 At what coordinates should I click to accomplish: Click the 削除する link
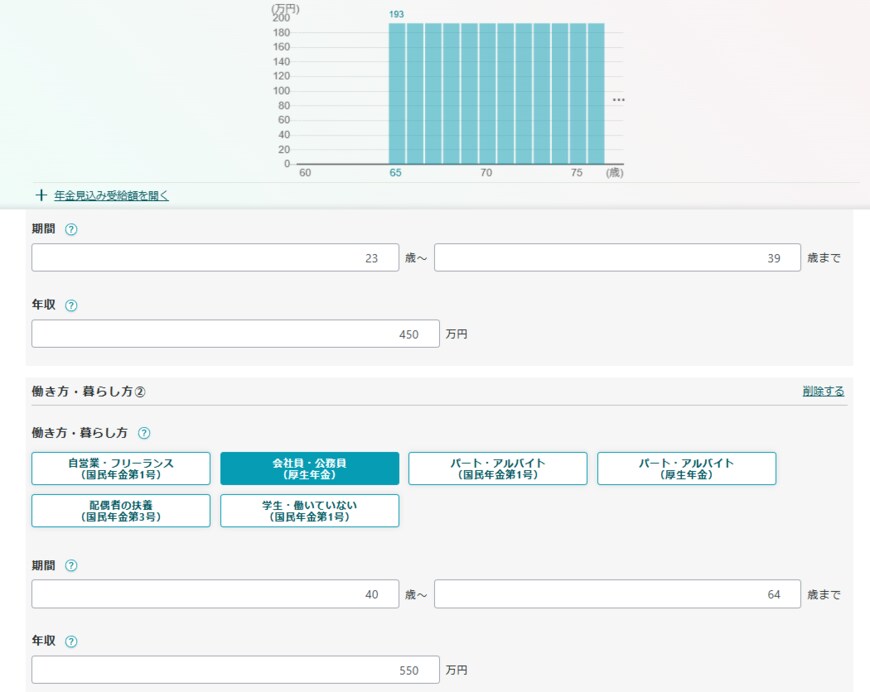(823, 391)
